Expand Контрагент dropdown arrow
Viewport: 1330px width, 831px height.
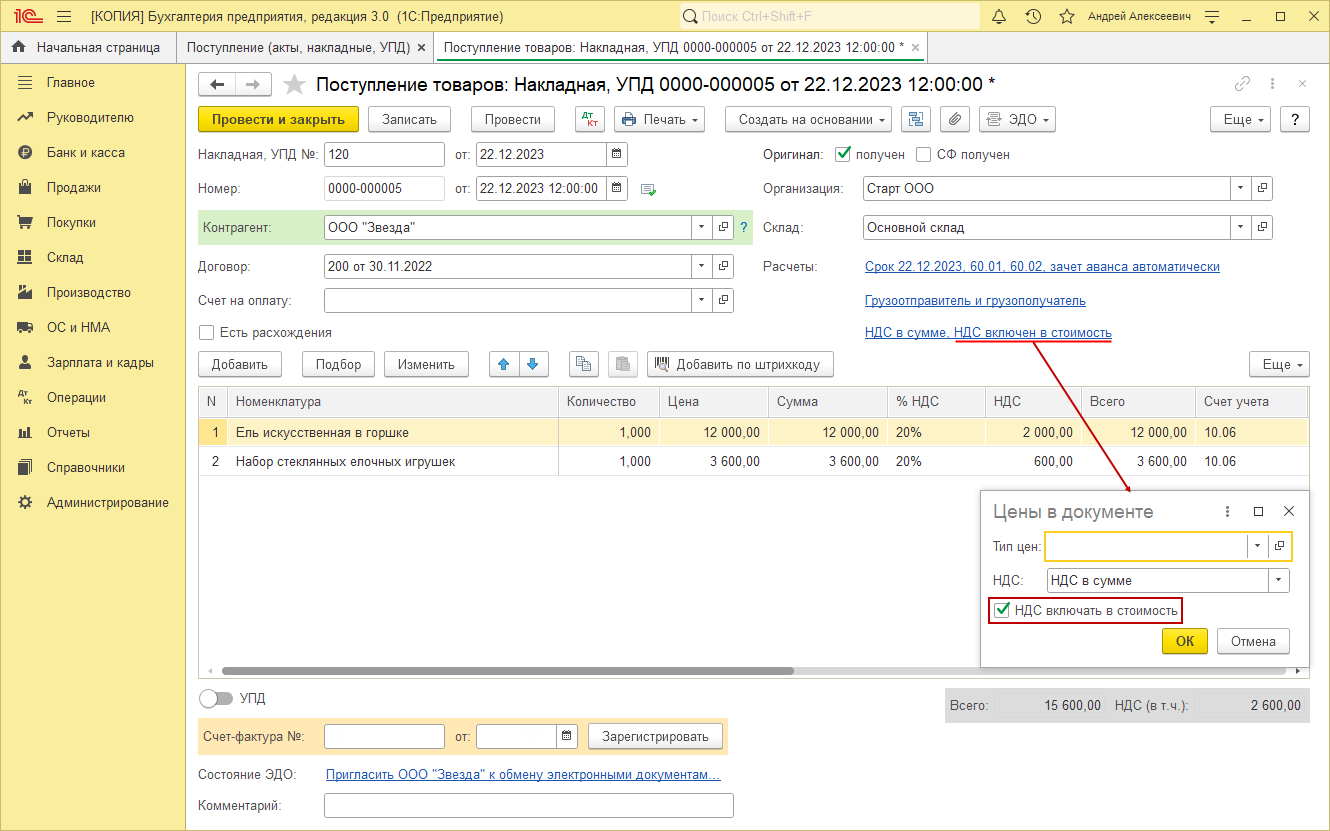[701, 227]
